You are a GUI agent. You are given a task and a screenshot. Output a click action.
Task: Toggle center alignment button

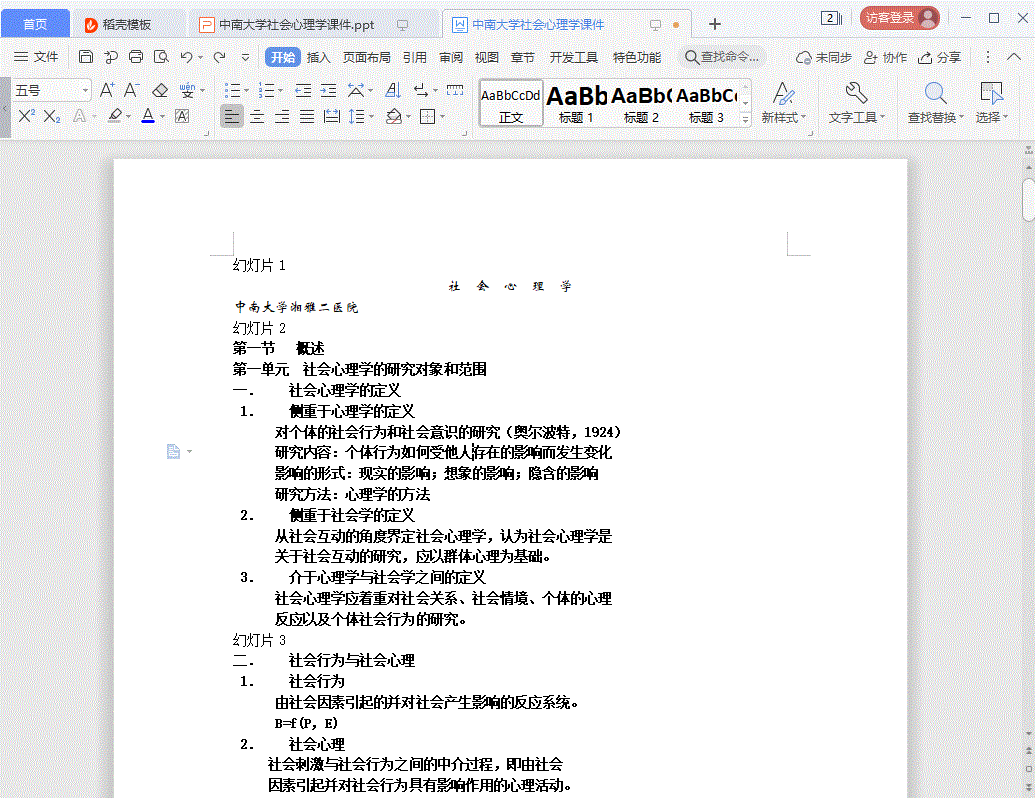click(x=257, y=117)
